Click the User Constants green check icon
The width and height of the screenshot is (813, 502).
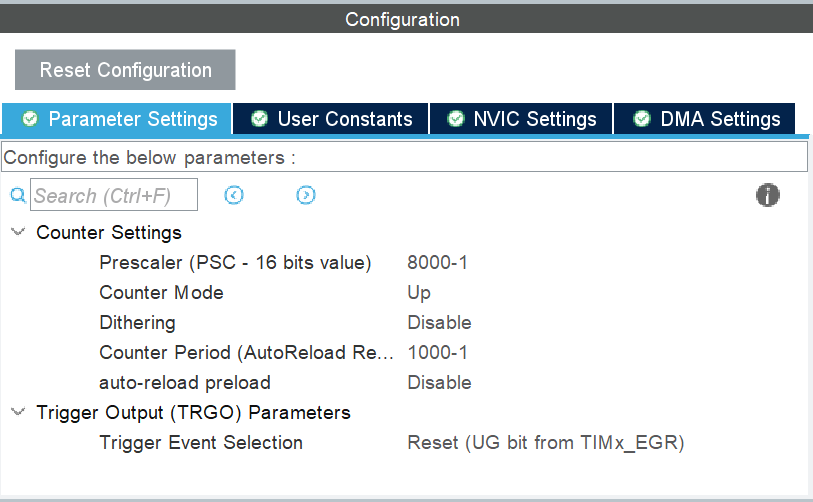260,119
